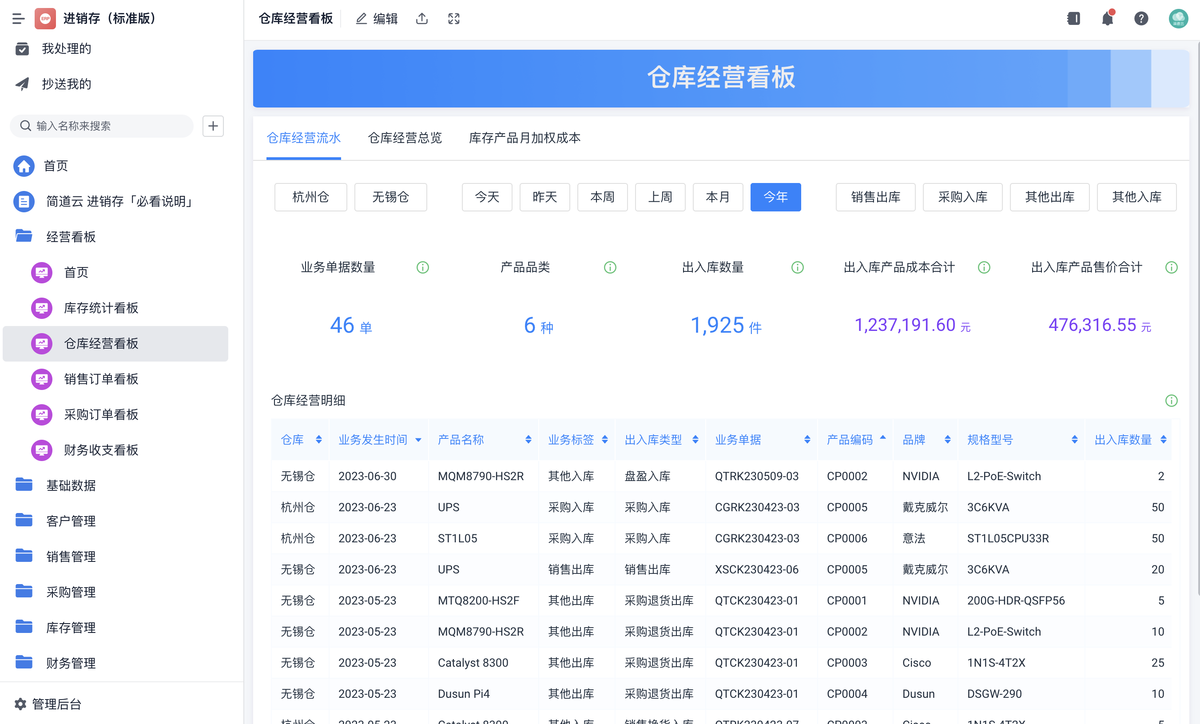The image size is (1200, 724).
Task: Click the info icon next to 业务单据数量
Action: coord(423,268)
